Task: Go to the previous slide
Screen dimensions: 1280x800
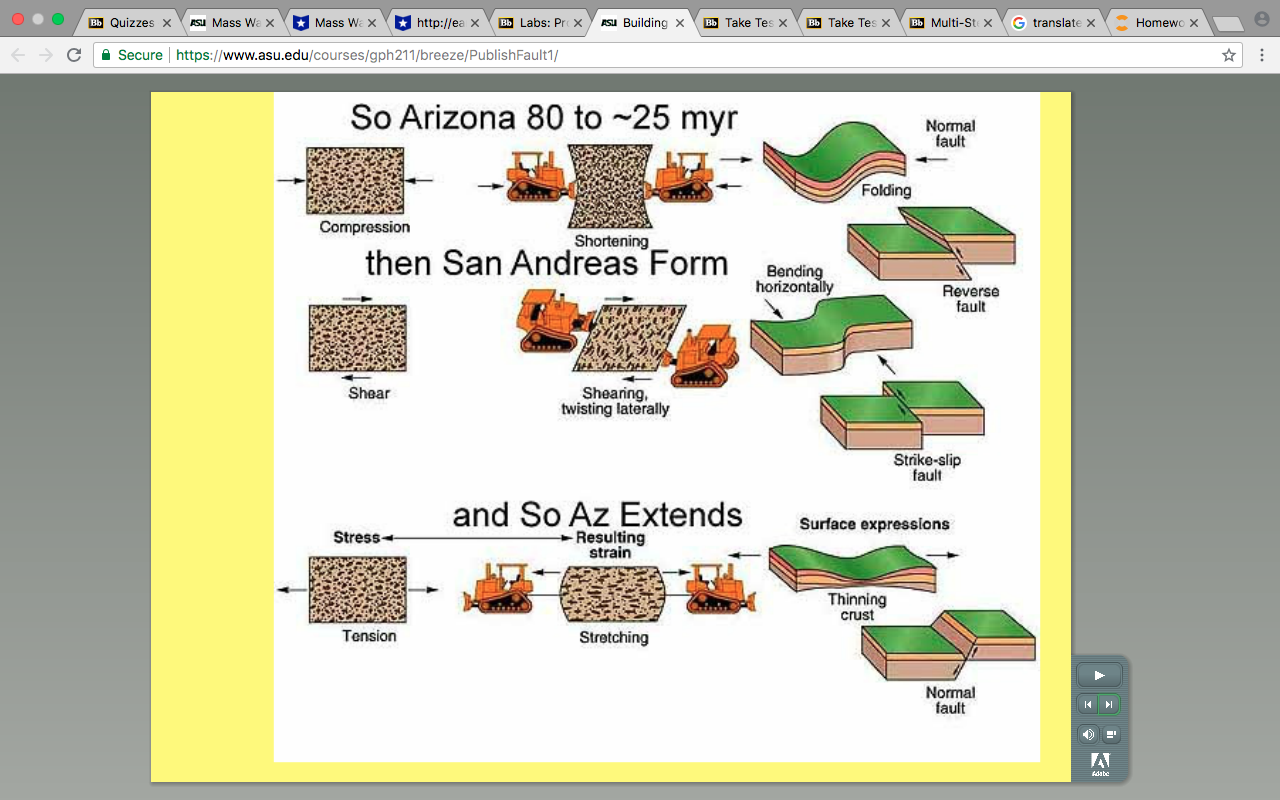Action: 1088,705
